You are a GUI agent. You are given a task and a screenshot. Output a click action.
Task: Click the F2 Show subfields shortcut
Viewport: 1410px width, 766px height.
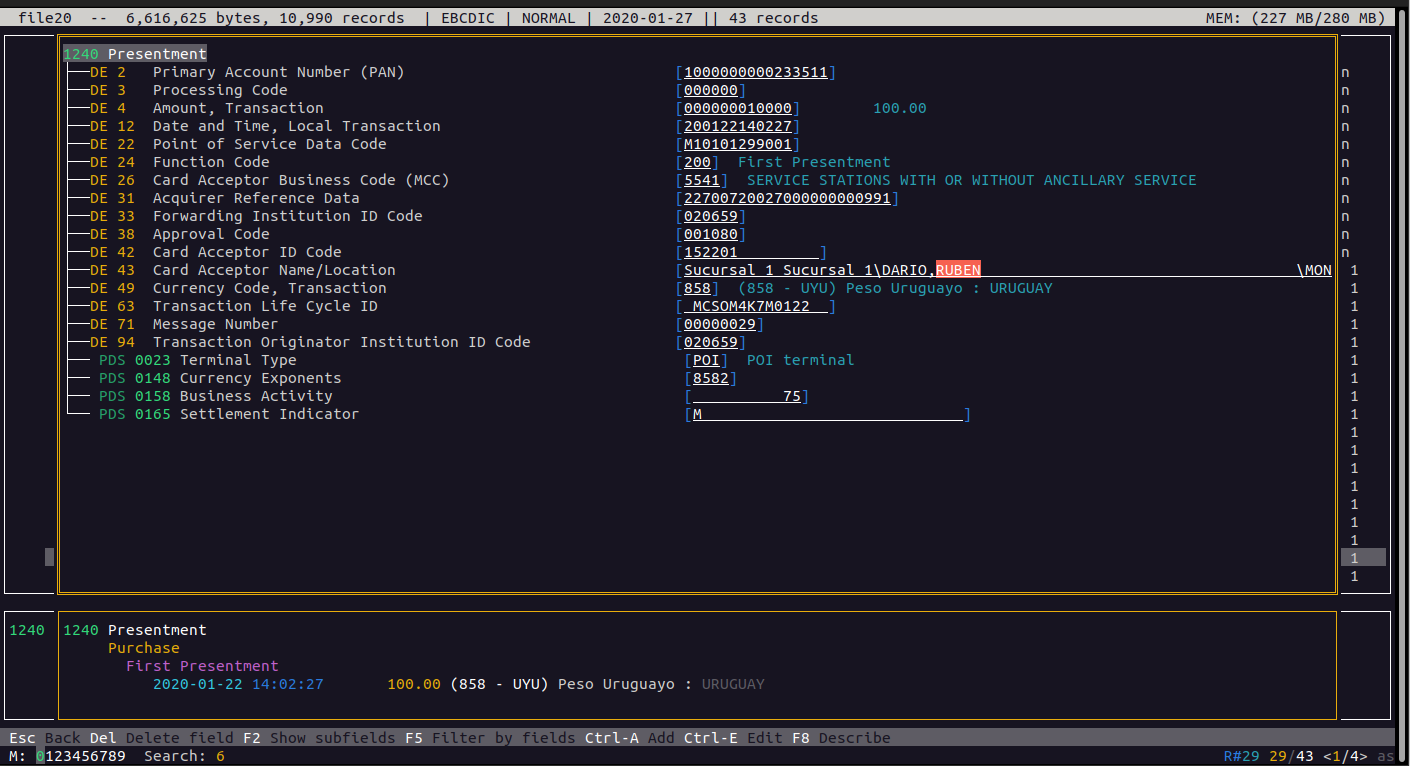point(319,738)
